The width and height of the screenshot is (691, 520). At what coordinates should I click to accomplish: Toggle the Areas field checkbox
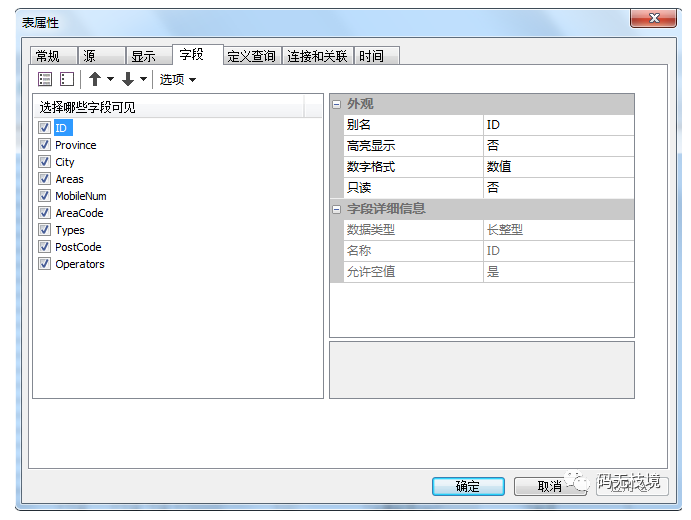click(44, 178)
